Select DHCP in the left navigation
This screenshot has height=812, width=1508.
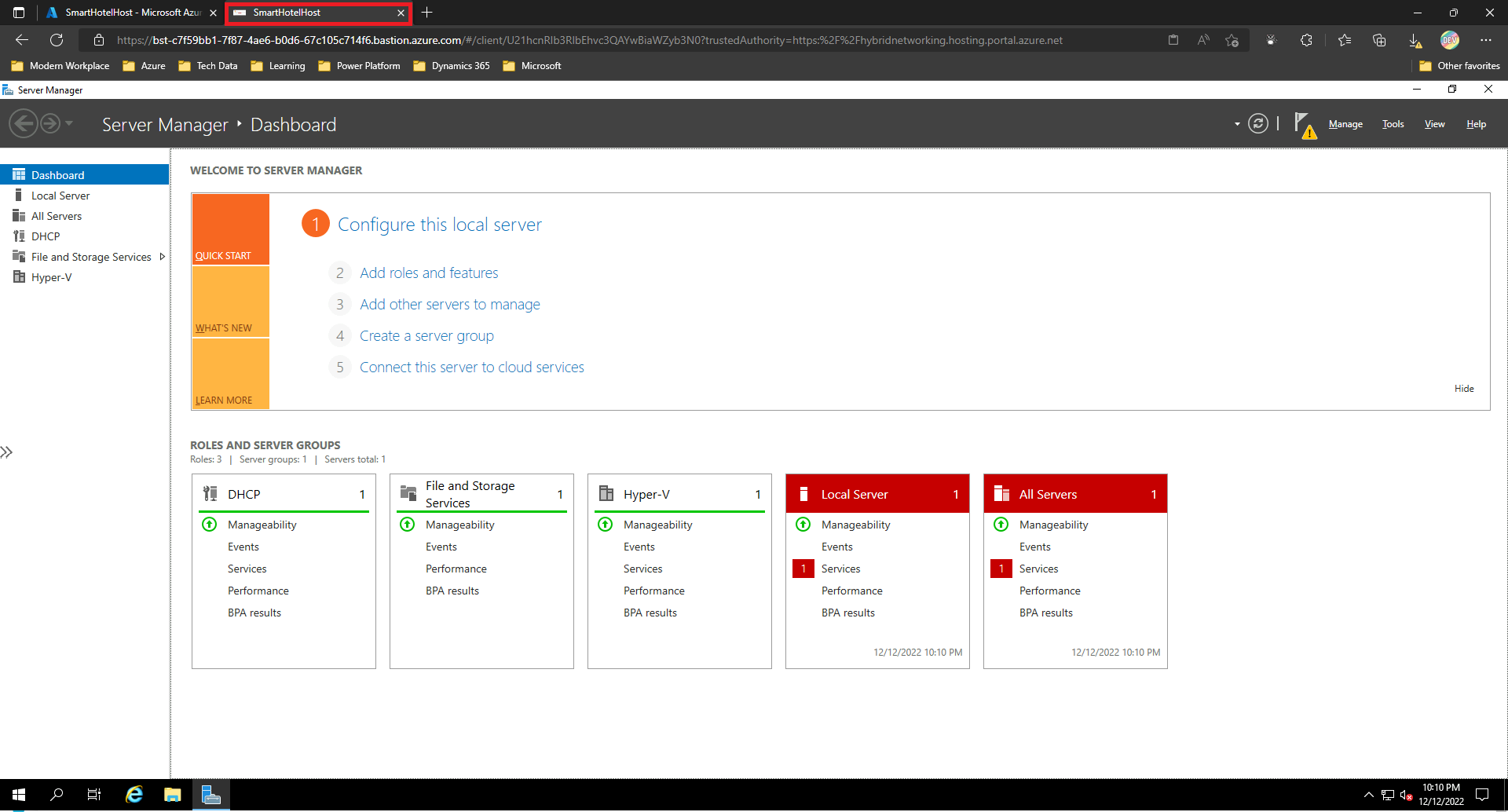pyautogui.click(x=85, y=236)
